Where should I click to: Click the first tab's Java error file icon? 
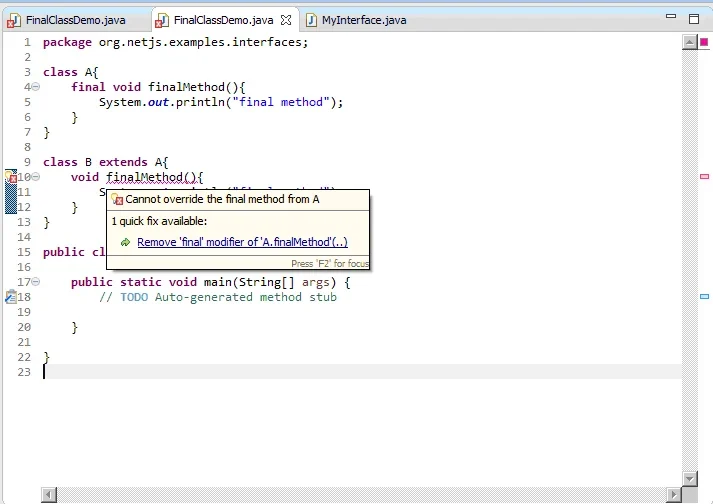point(14,20)
